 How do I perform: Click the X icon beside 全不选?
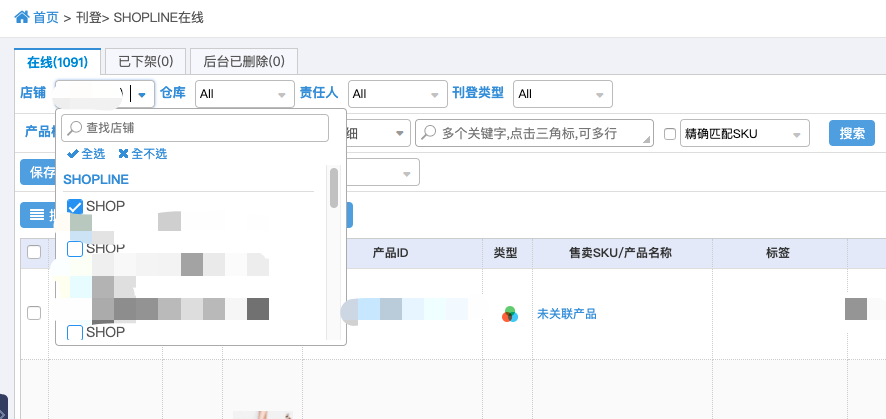click(123, 154)
